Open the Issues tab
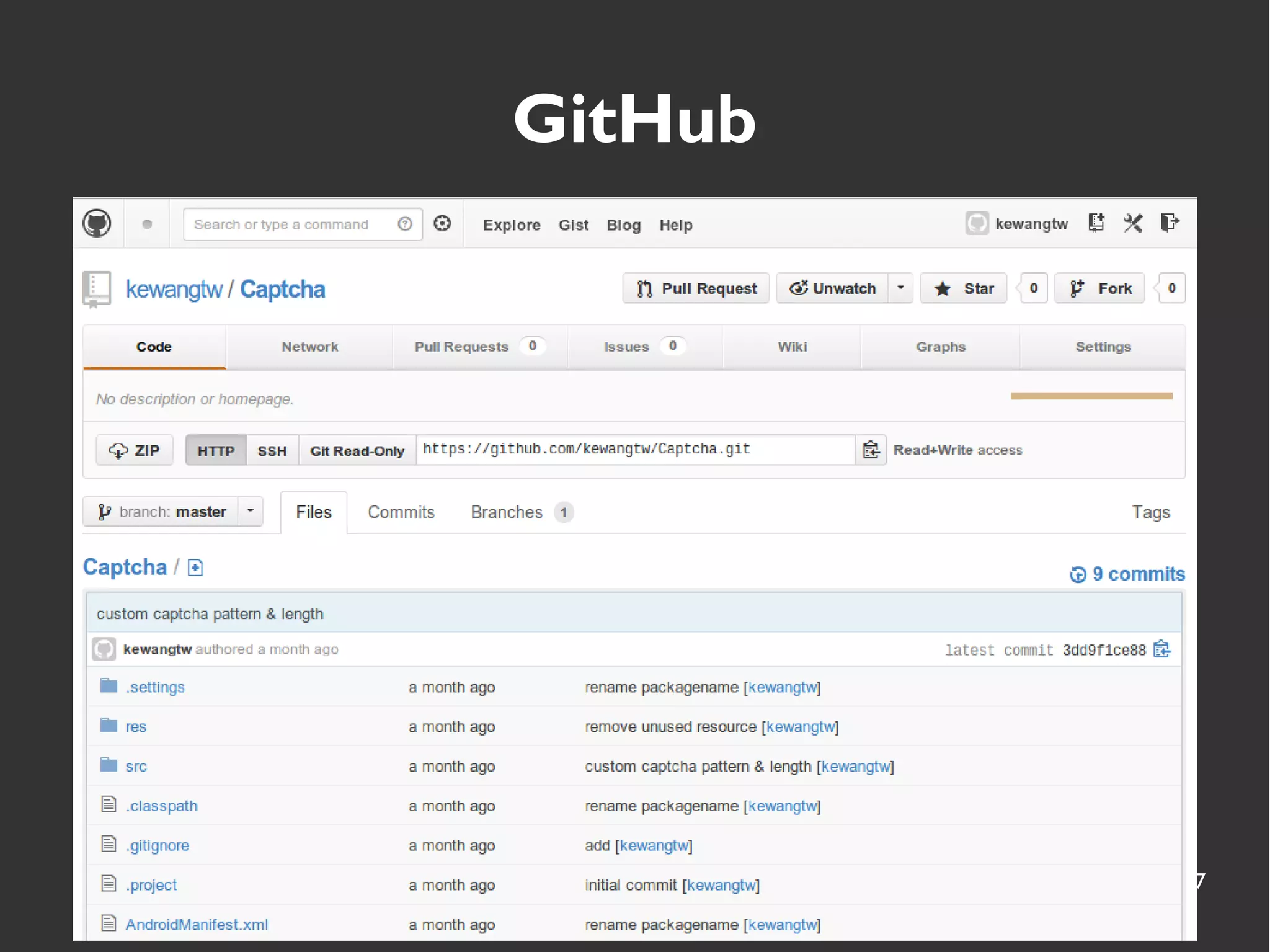The width and height of the screenshot is (1270, 952). (646, 347)
